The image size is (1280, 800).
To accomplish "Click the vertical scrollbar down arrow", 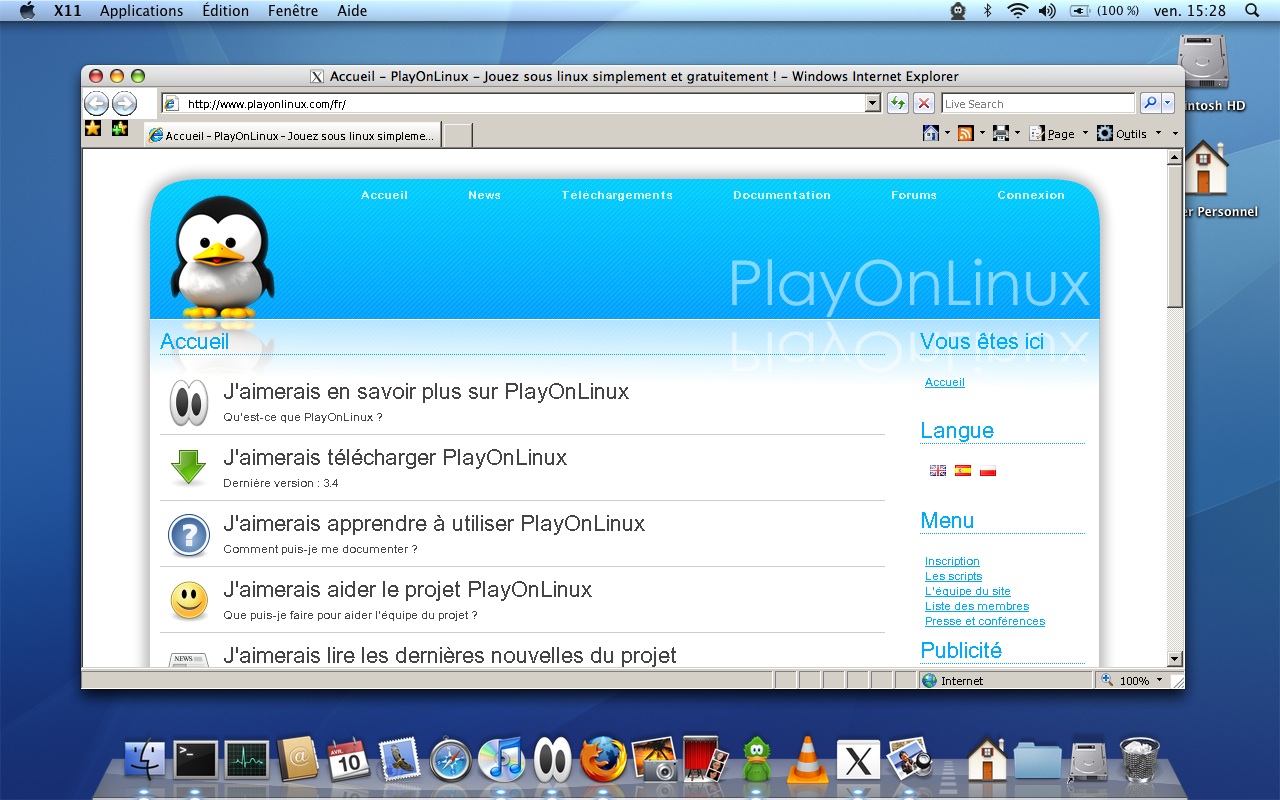I will pos(1175,659).
